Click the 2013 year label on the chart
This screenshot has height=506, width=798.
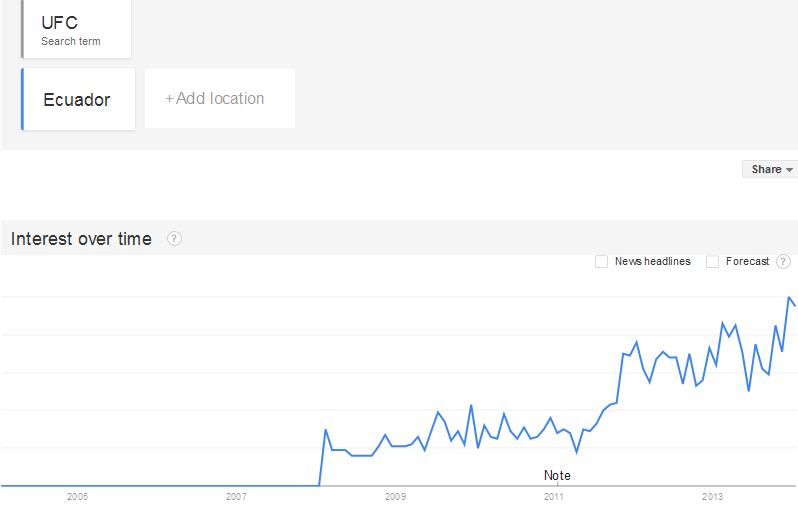[x=712, y=496]
